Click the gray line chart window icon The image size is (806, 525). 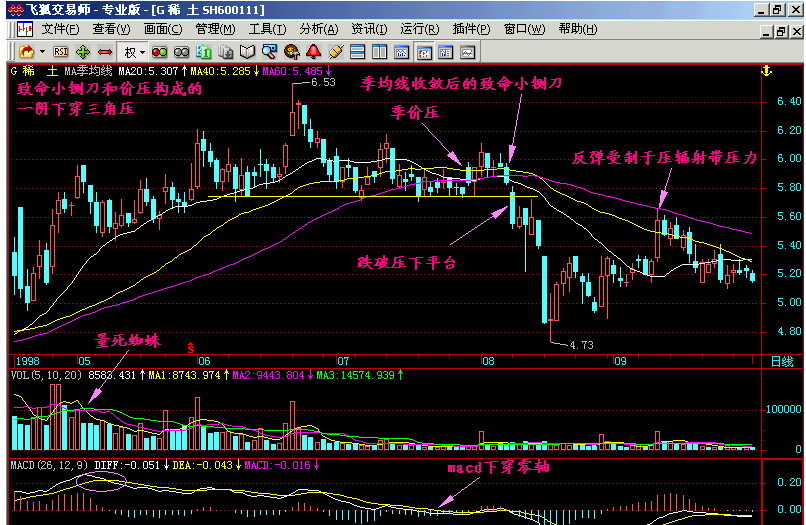[468, 52]
